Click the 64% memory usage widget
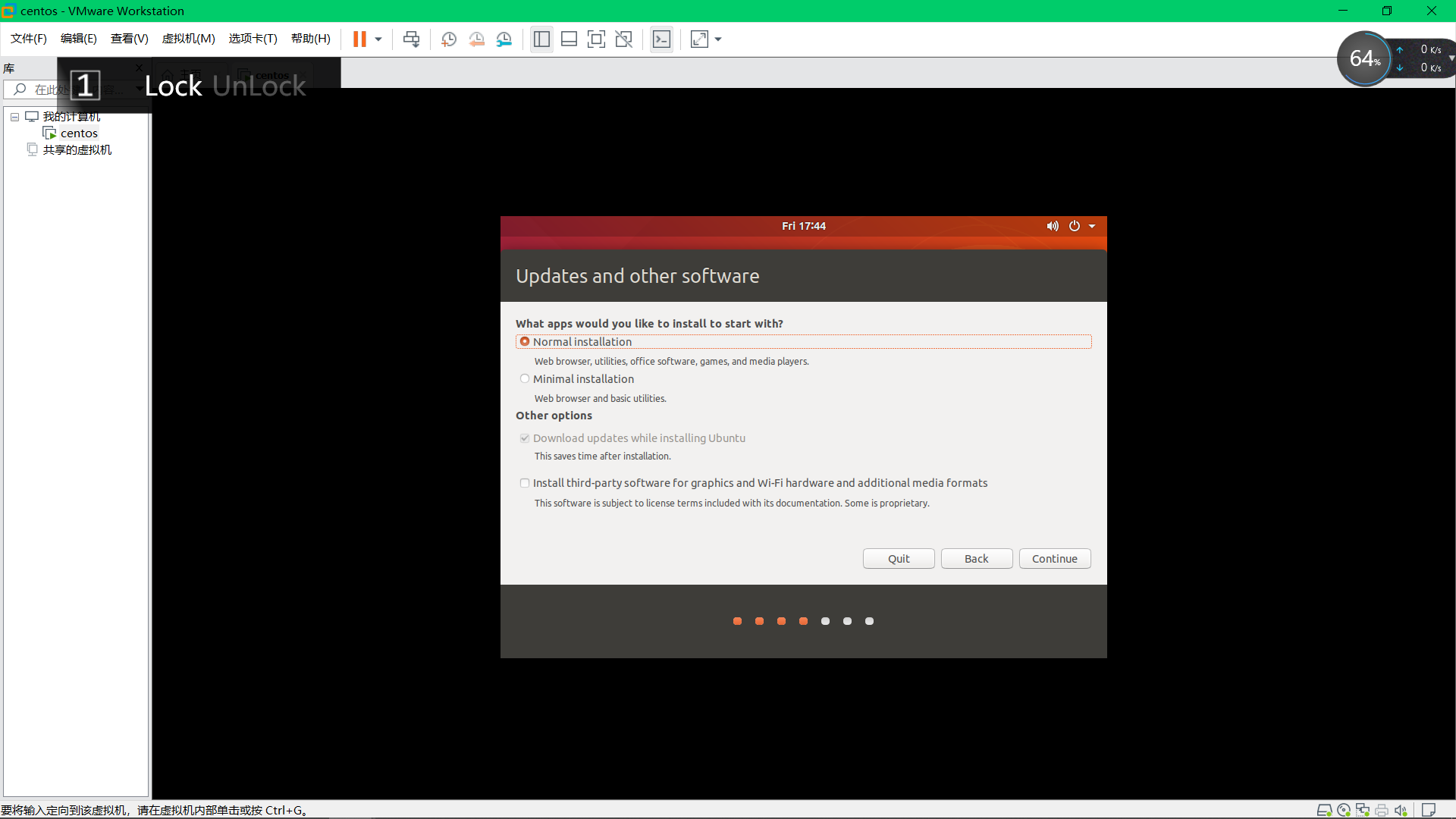This screenshot has height=819, width=1456. [1365, 58]
